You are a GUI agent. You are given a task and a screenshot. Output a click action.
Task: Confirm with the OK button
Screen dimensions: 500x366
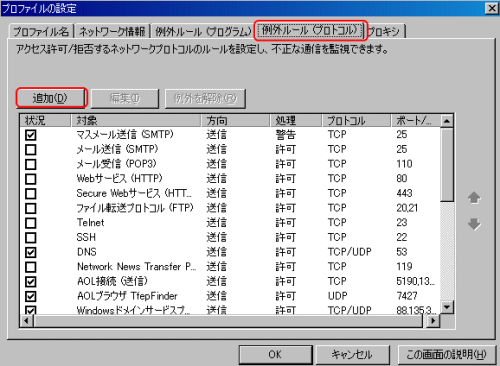(275, 355)
